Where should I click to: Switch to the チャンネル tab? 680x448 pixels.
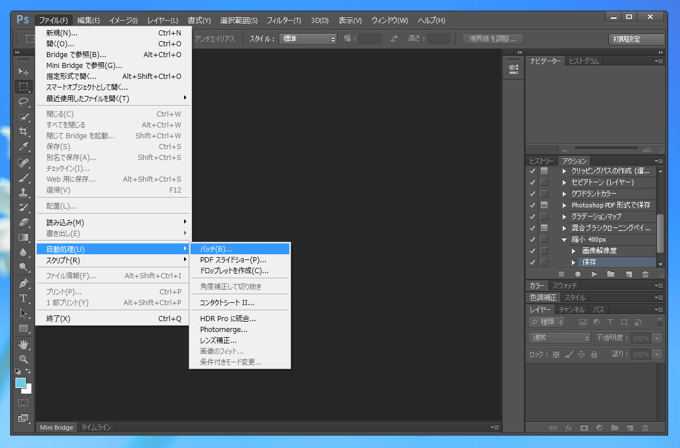click(x=572, y=309)
